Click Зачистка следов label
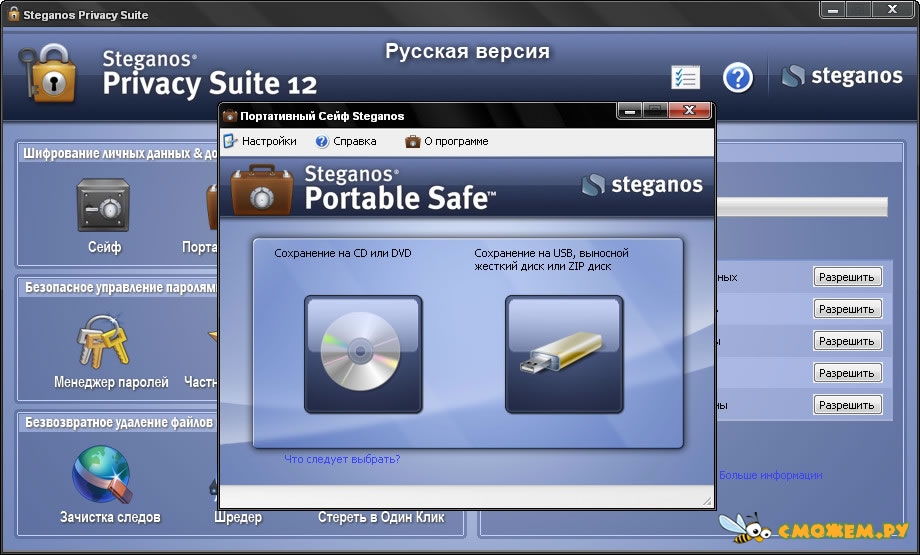 click(x=110, y=517)
